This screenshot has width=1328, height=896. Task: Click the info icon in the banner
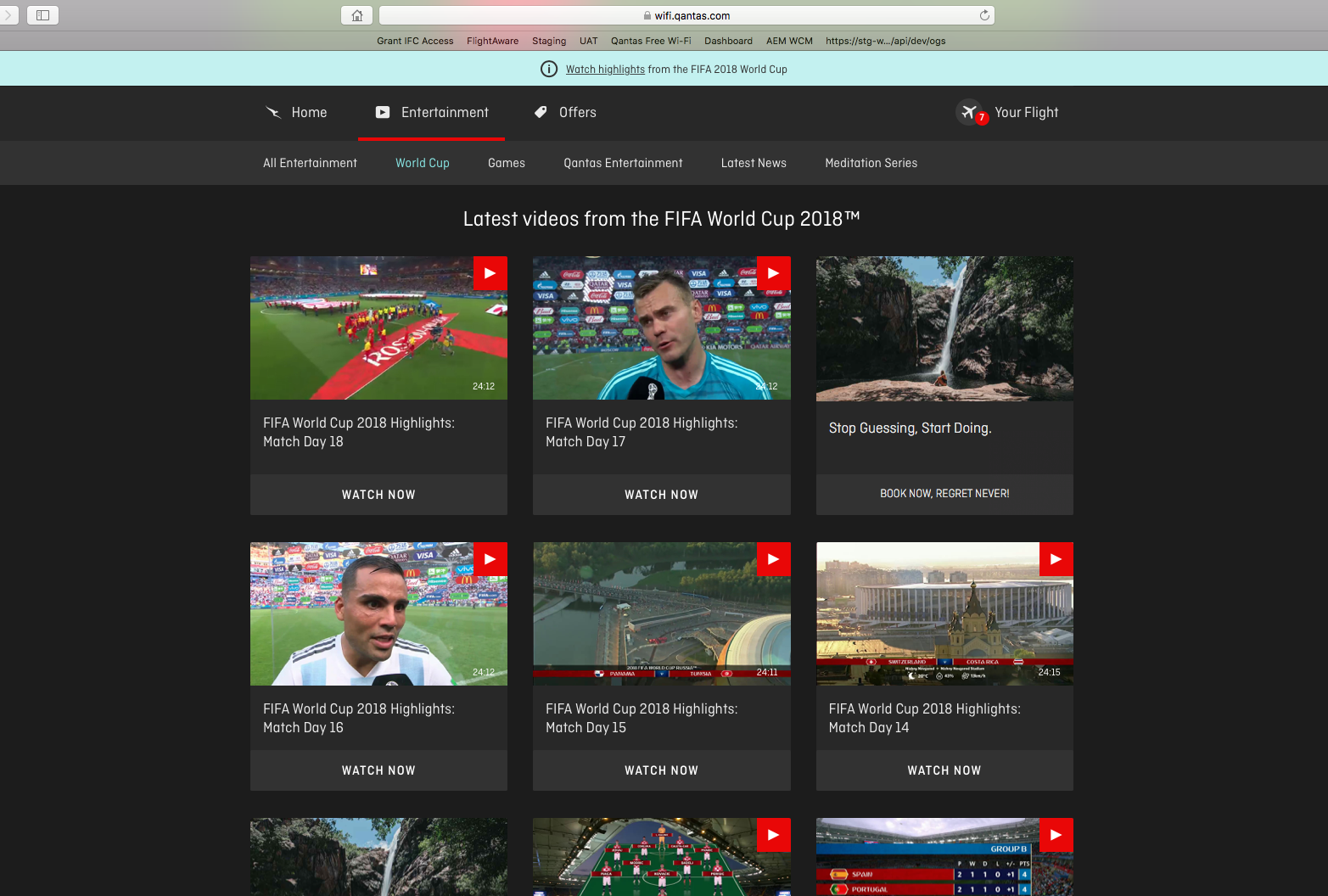click(x=549, y=69)
